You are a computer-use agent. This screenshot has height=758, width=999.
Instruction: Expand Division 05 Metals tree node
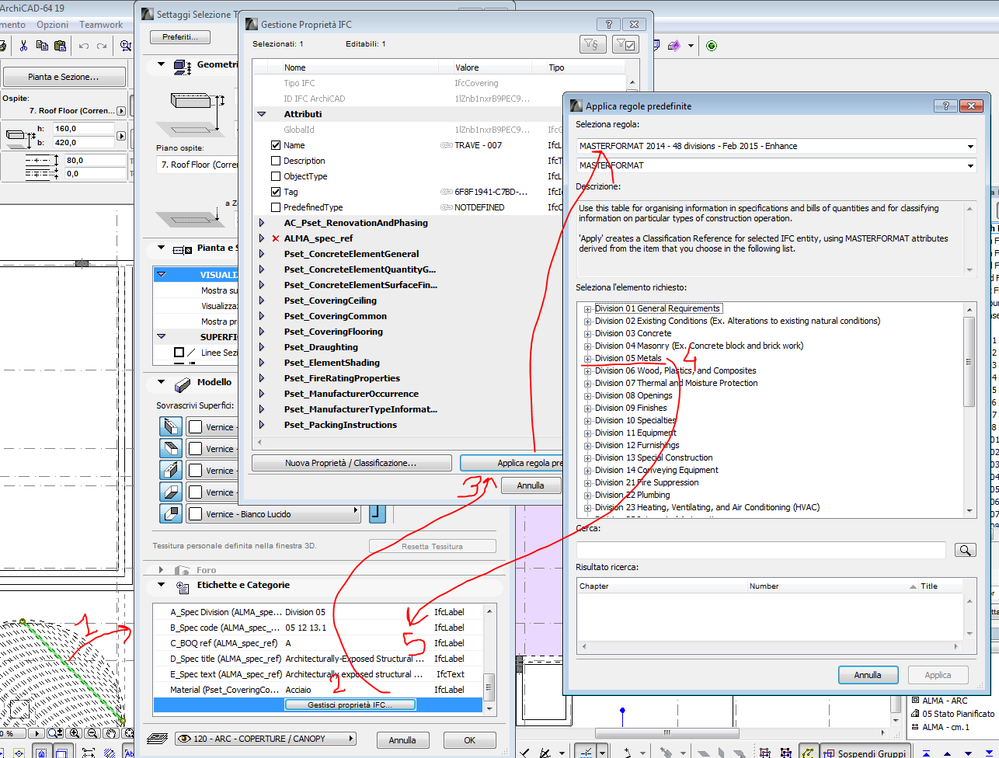(x=587, y=359)
